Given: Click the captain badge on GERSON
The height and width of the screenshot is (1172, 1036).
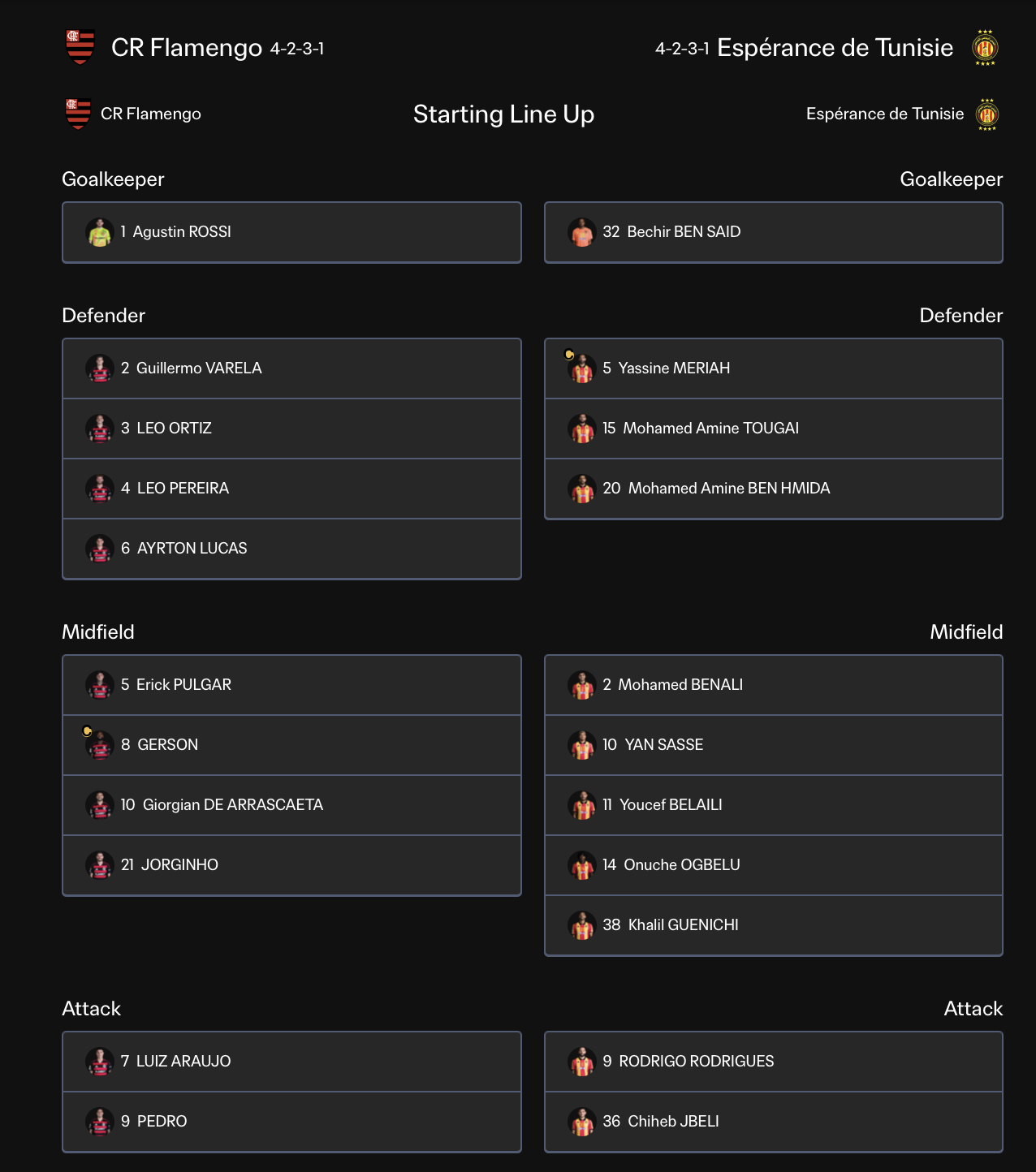Looking at the screenshot, I should pos(87,730).
